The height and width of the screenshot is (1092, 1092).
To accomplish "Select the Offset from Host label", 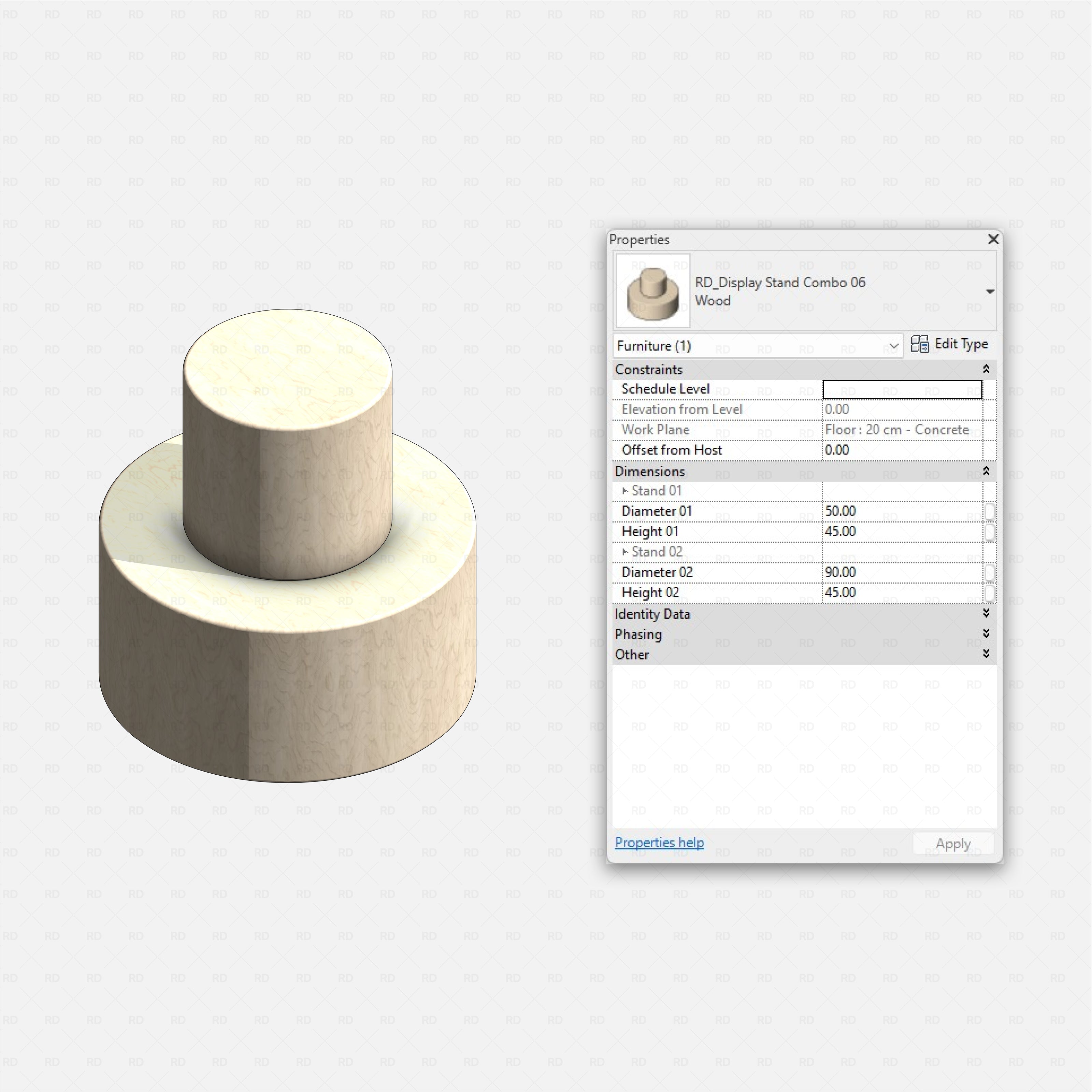I will click(x=672, y=450).
